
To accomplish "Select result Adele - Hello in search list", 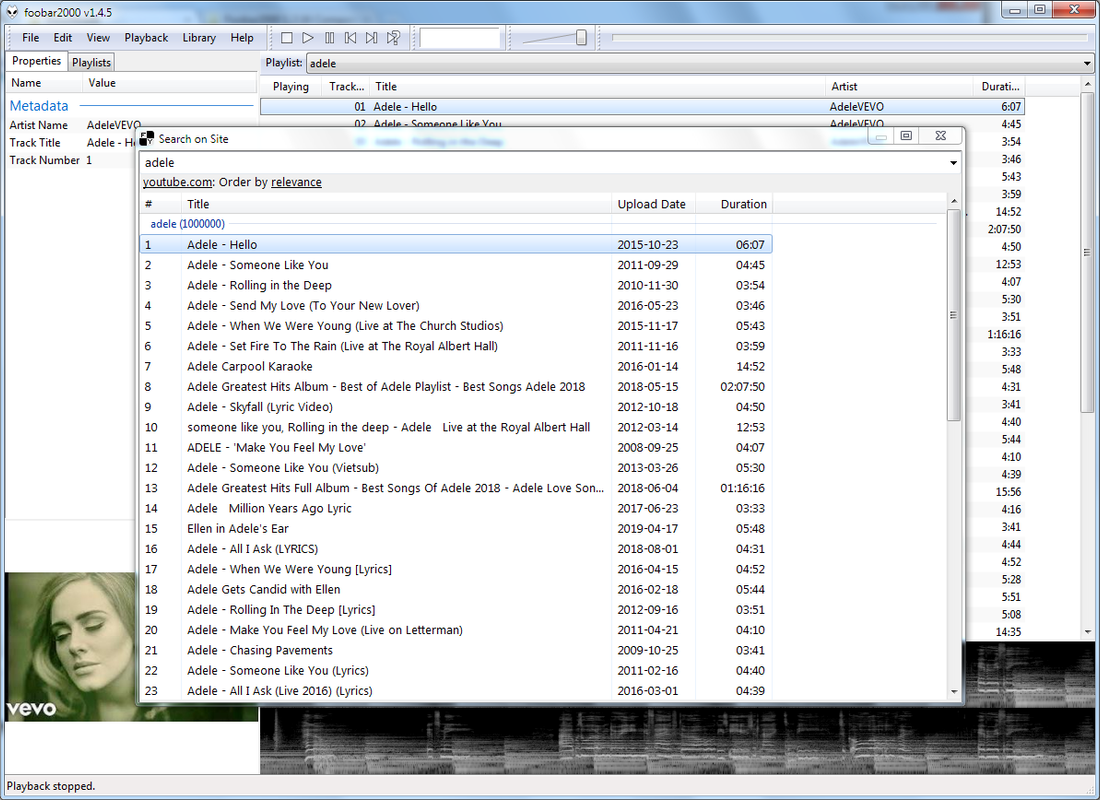I will tap(456, 245).
